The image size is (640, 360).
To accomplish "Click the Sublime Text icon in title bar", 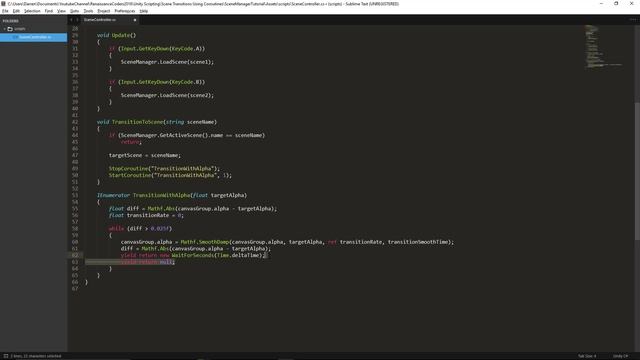I will (x=3, y=3).
